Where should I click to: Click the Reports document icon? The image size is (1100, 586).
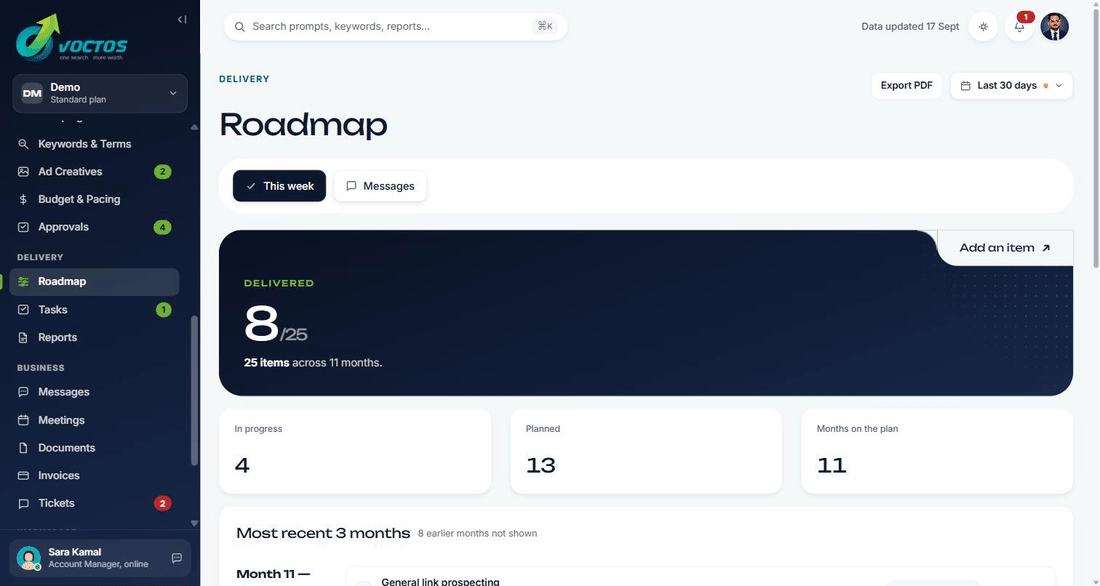tap(23, 338)
